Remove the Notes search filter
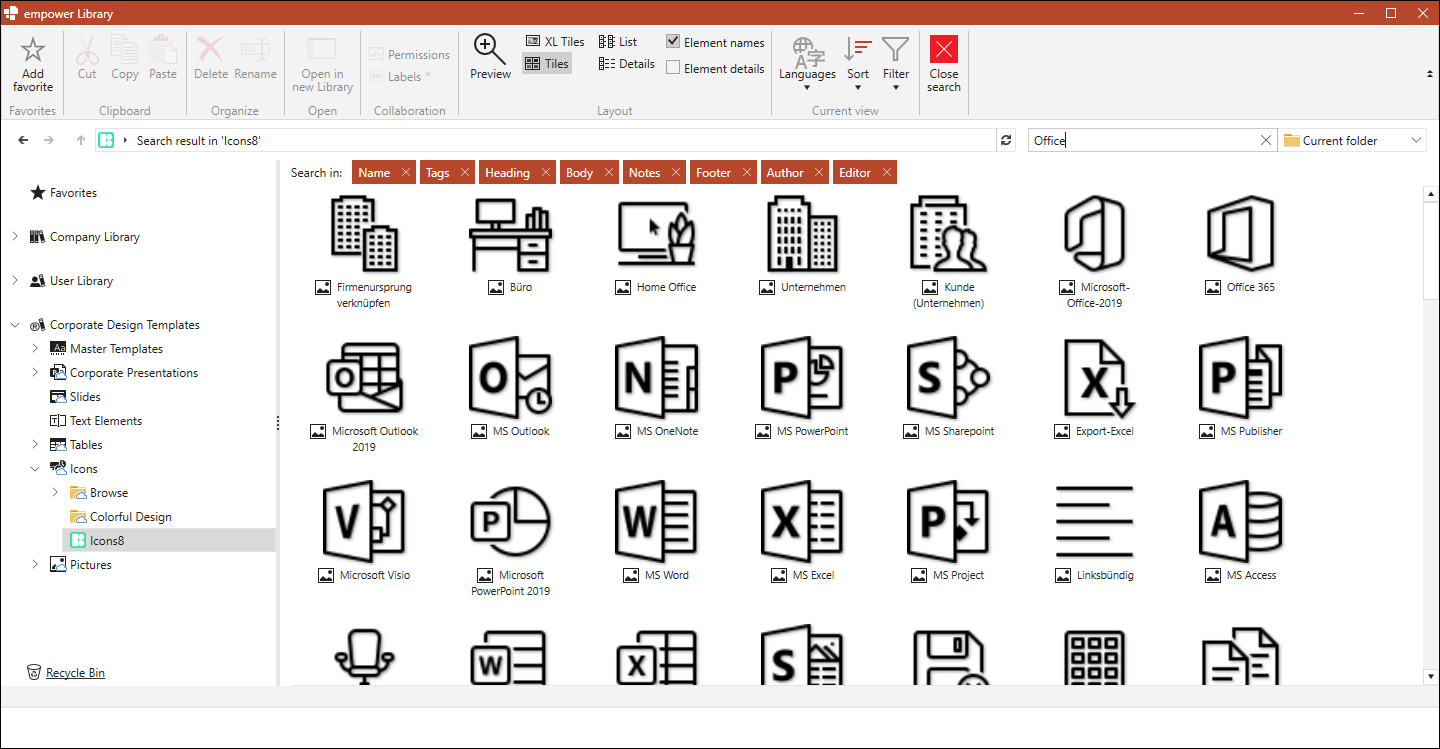1440x749 pixels. [676, 173]
